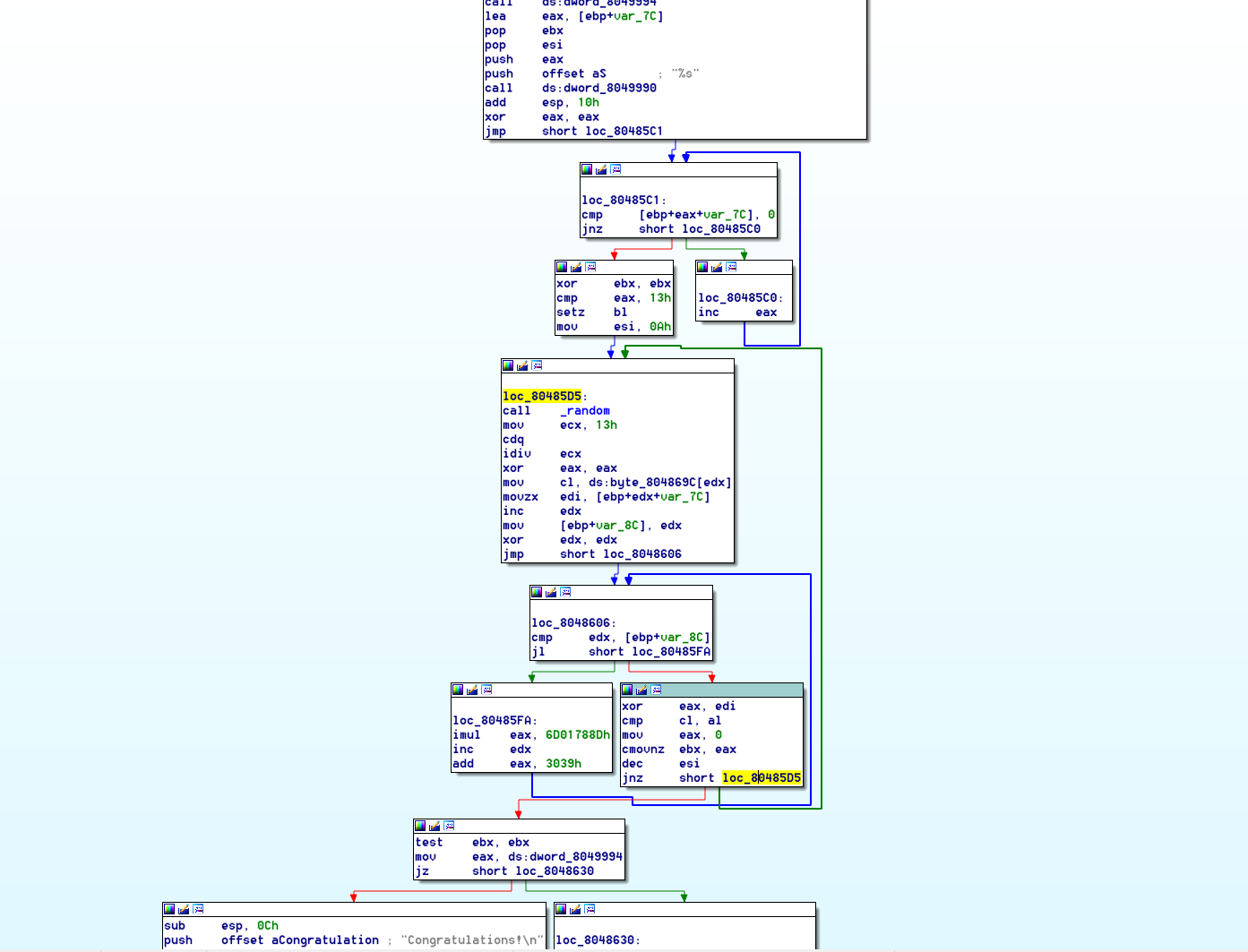Screen dimensions: 1248x952
Task: Select 'cmp [ebp+eax+var_7C], 0' line
Action: coord(678,215)
